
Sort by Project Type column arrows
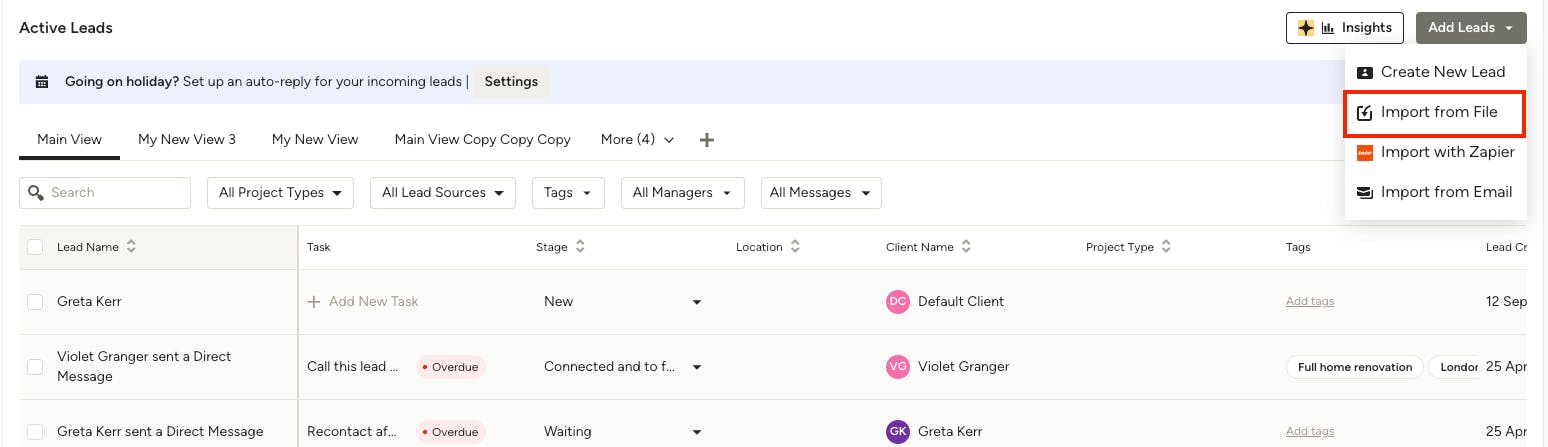click(x=1166, y=247)
